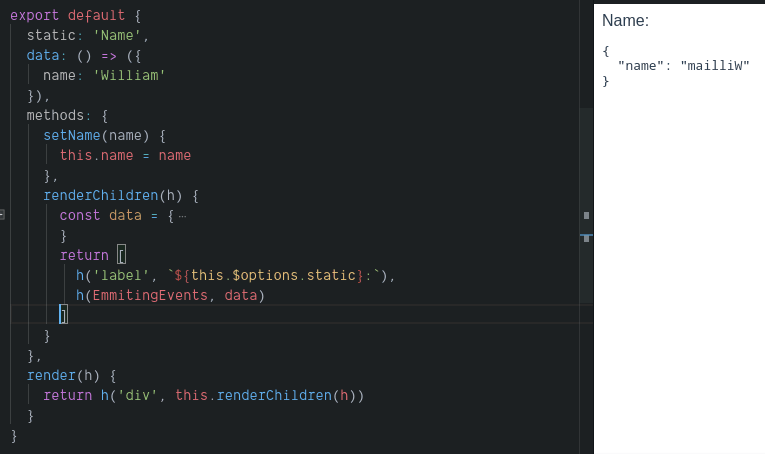The height and width of the screenshot is (454, 765).
Task: Click the h('label' call line
Action: tap(235, 276)
